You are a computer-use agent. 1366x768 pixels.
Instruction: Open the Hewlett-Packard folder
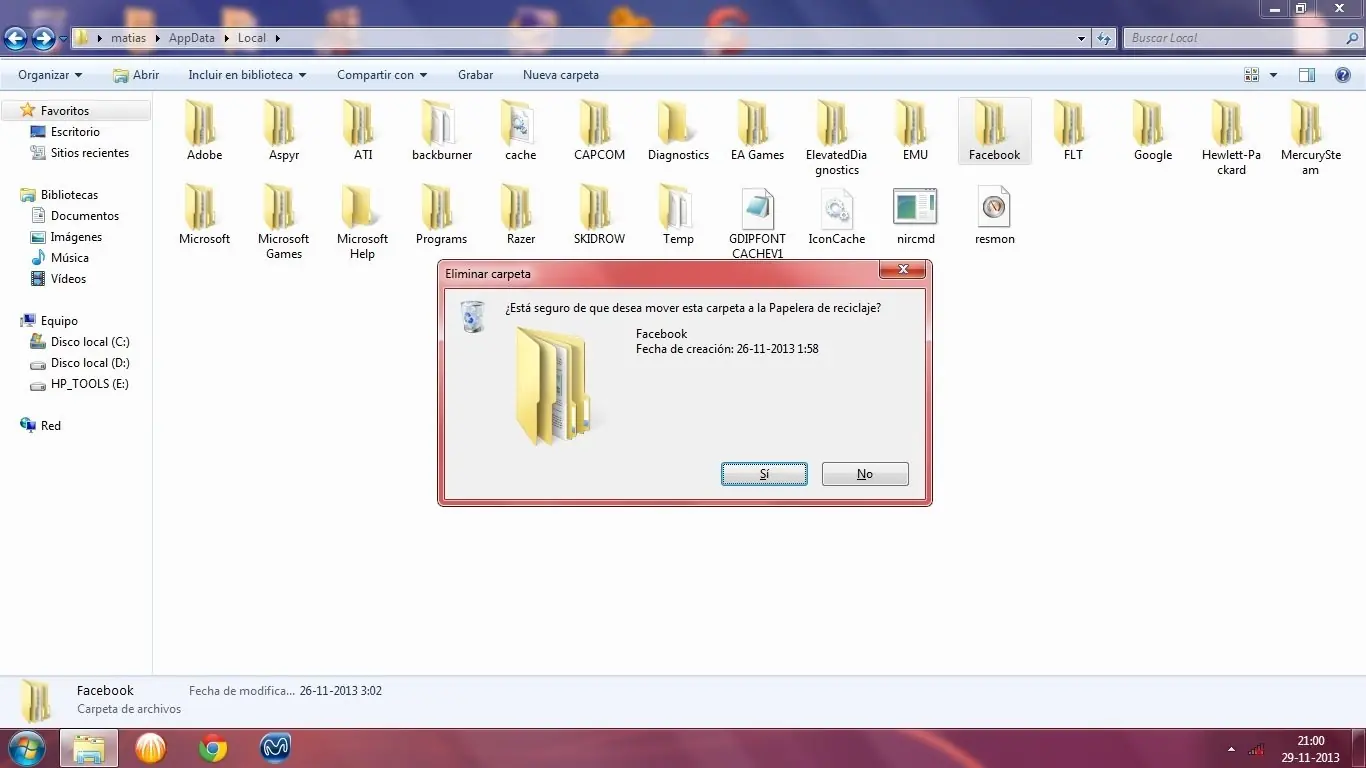pos(1231,138)
